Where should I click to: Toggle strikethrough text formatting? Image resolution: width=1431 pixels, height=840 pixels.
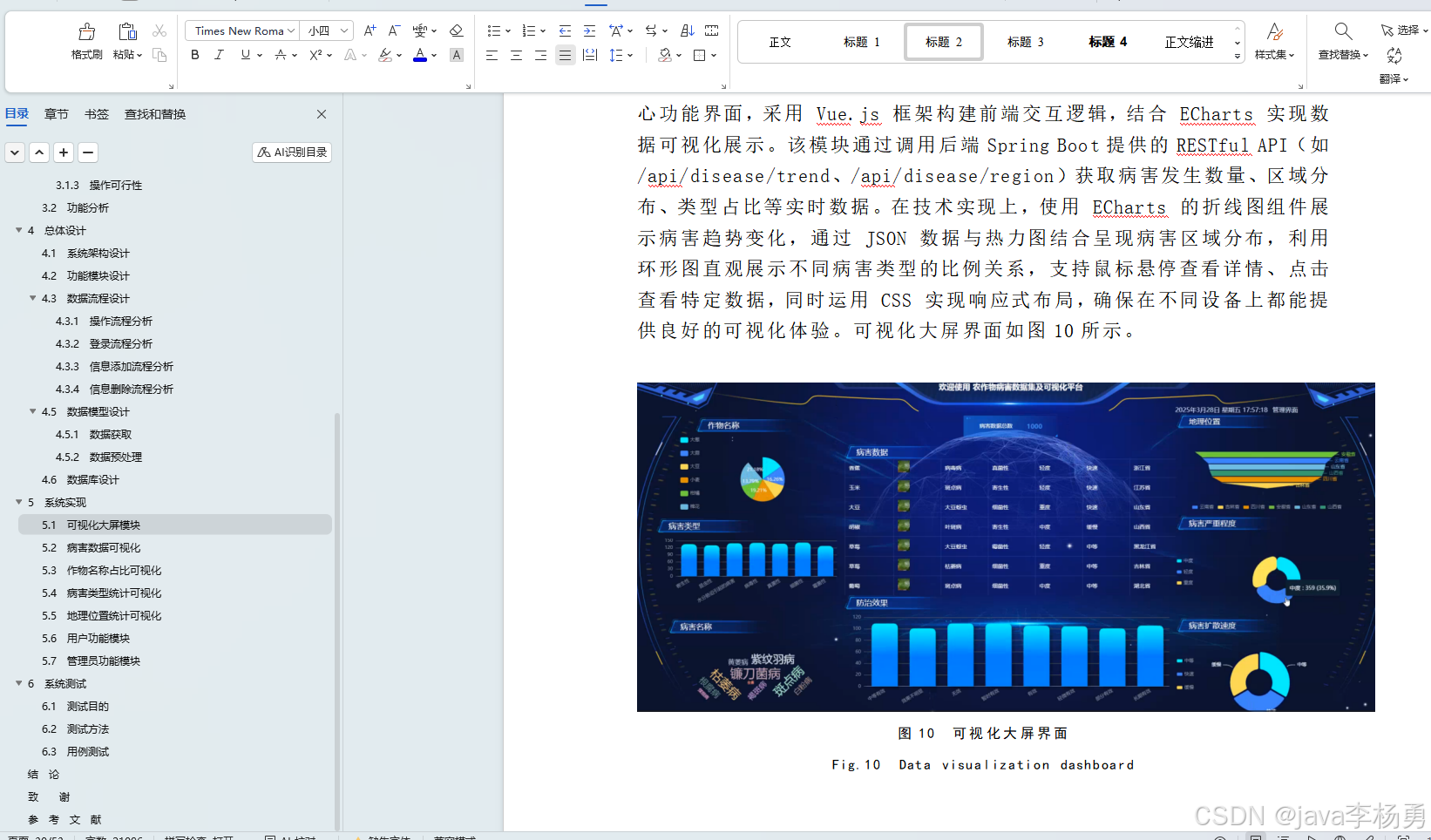tap(280, 55)
